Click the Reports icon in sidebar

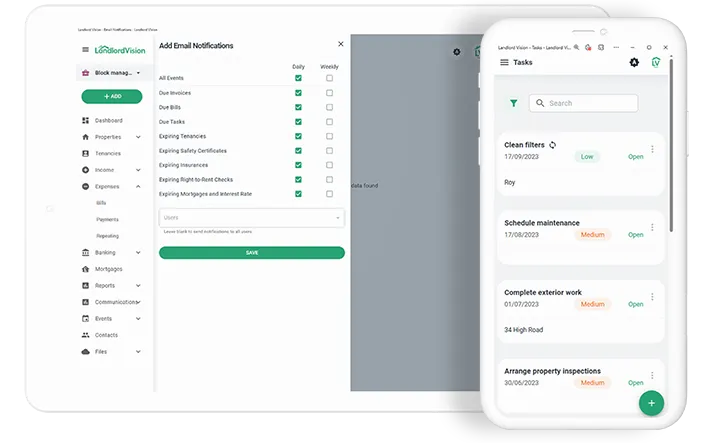(85, 285)
